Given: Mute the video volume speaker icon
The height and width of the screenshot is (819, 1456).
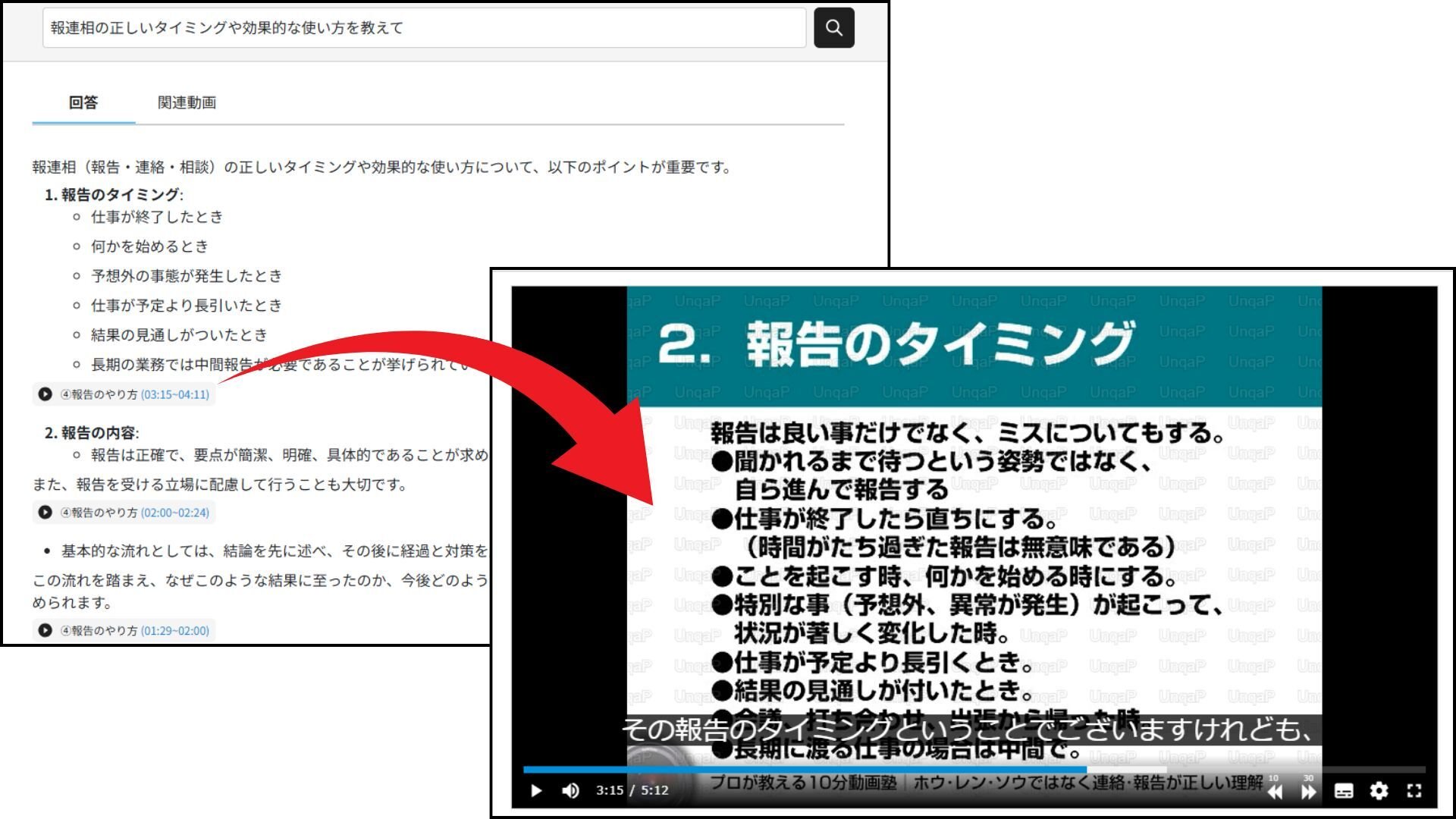Looking at the screenshot, I should [x=571, y=791].
